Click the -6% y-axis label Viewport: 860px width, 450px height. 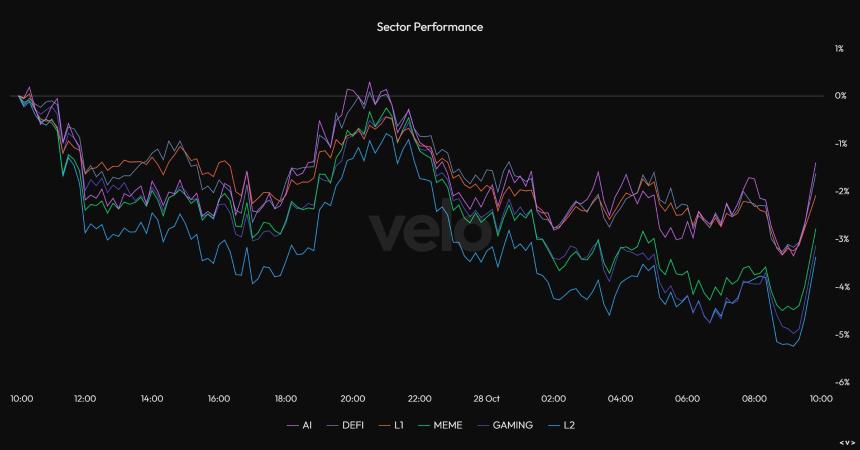(x=841, y=382)
